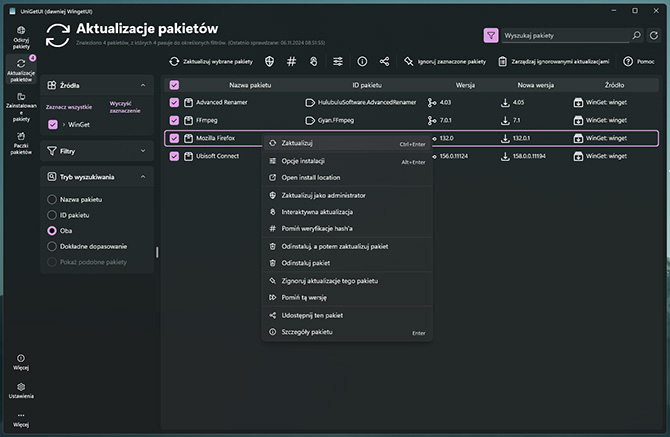Reload packages with the refresh icon
This screenshot has width=670, height=437.
[654, 35]
